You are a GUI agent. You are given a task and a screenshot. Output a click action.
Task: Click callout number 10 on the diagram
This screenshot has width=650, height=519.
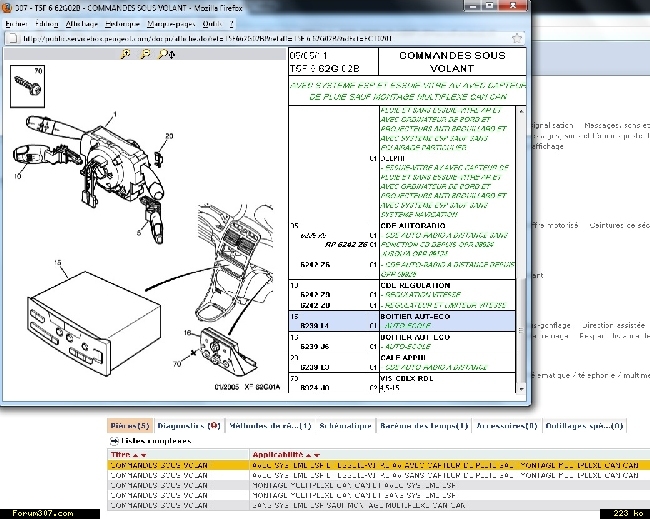tap(17, 176)
